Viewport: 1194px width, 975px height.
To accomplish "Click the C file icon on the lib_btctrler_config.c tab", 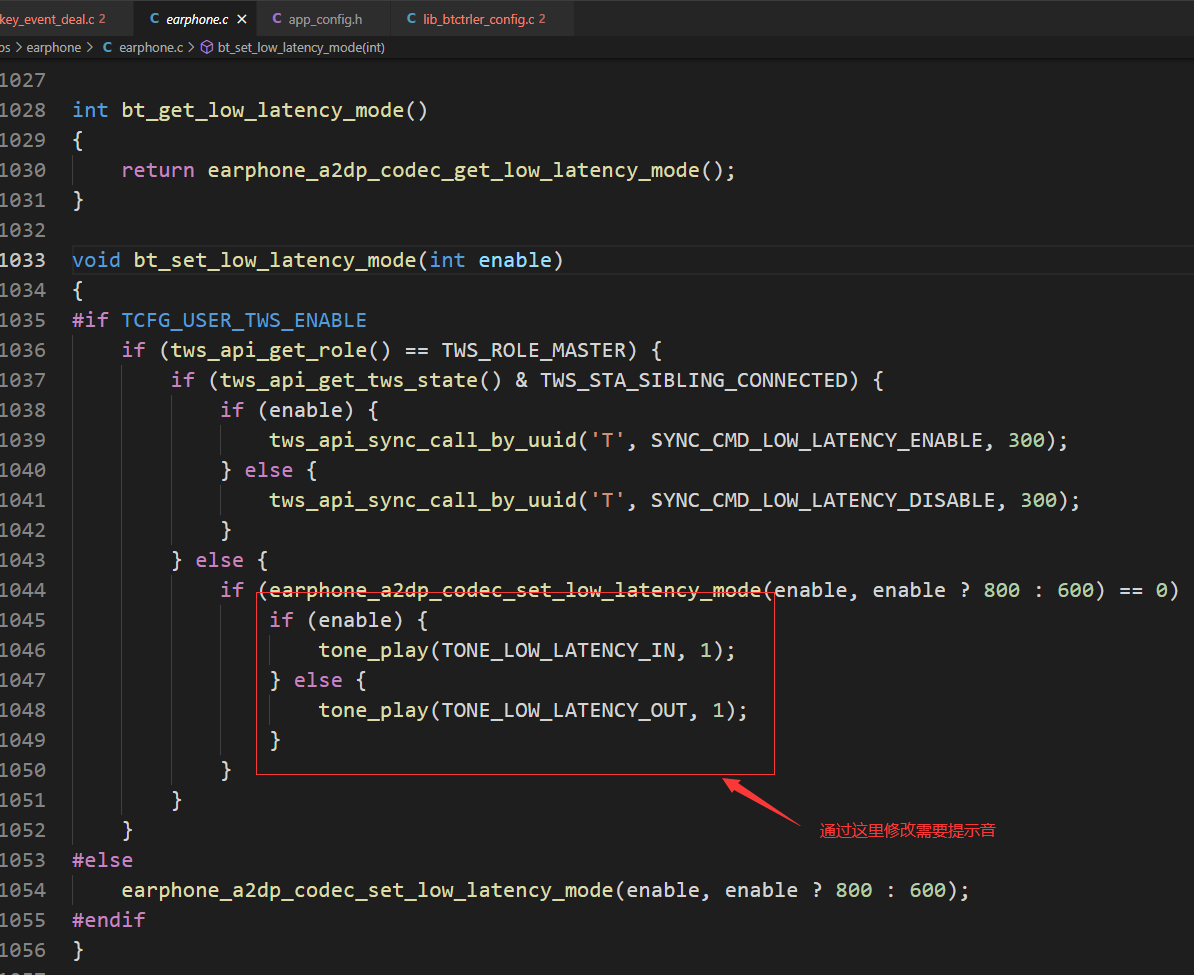I will [x=411, y=18].
